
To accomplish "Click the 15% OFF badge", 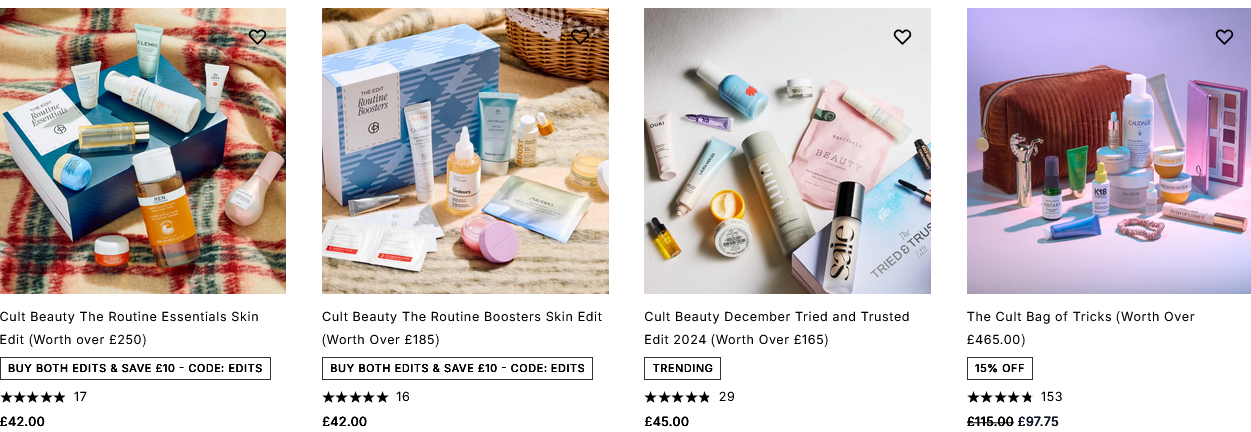I will (x=1000, y=368).
